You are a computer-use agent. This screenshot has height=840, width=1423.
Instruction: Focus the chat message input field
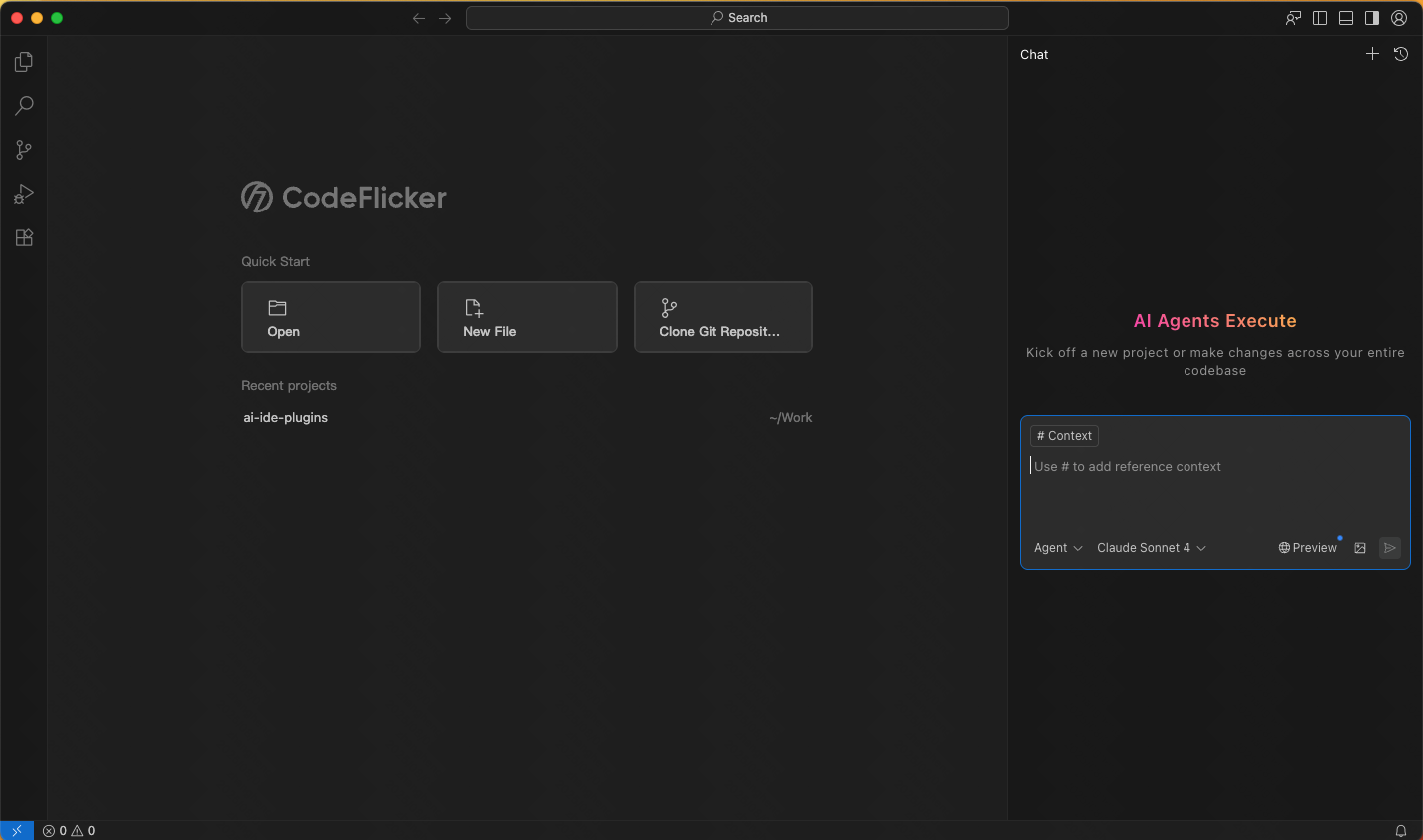click(x=1215, y=492)
